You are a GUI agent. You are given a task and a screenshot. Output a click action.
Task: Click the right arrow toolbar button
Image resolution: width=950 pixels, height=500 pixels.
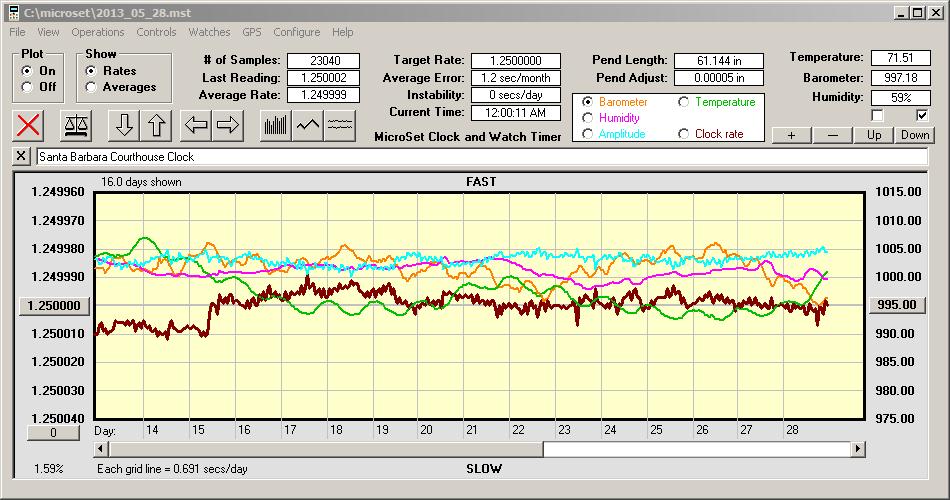(x=228, y=125)
